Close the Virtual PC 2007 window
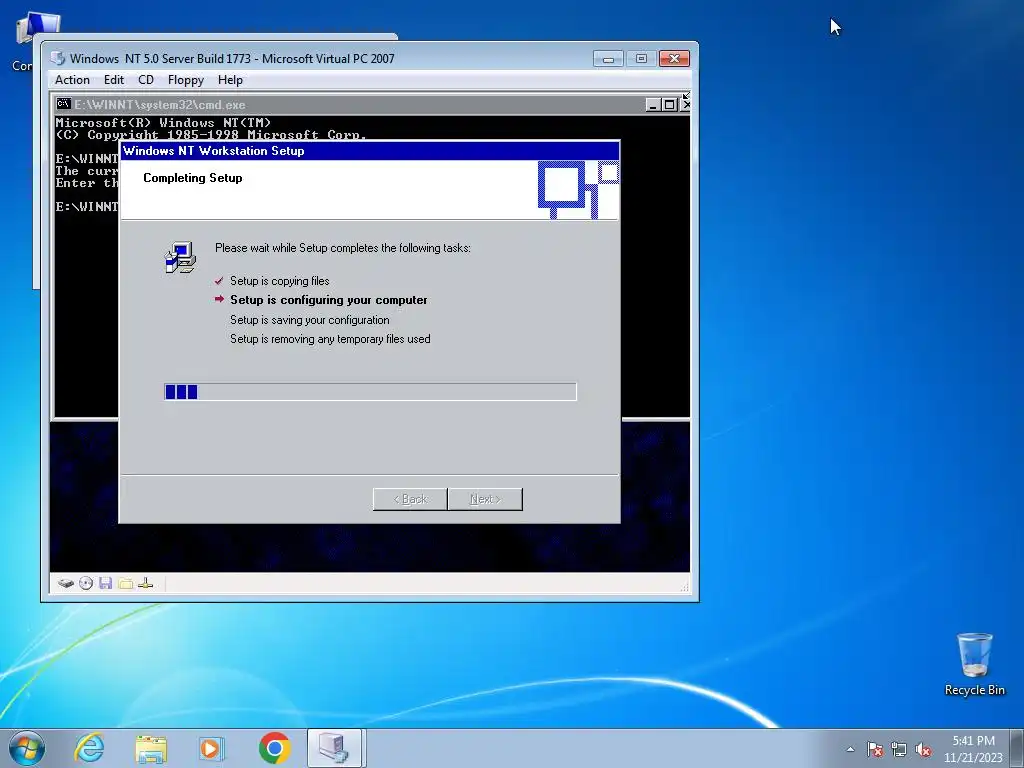 point(675,59)
